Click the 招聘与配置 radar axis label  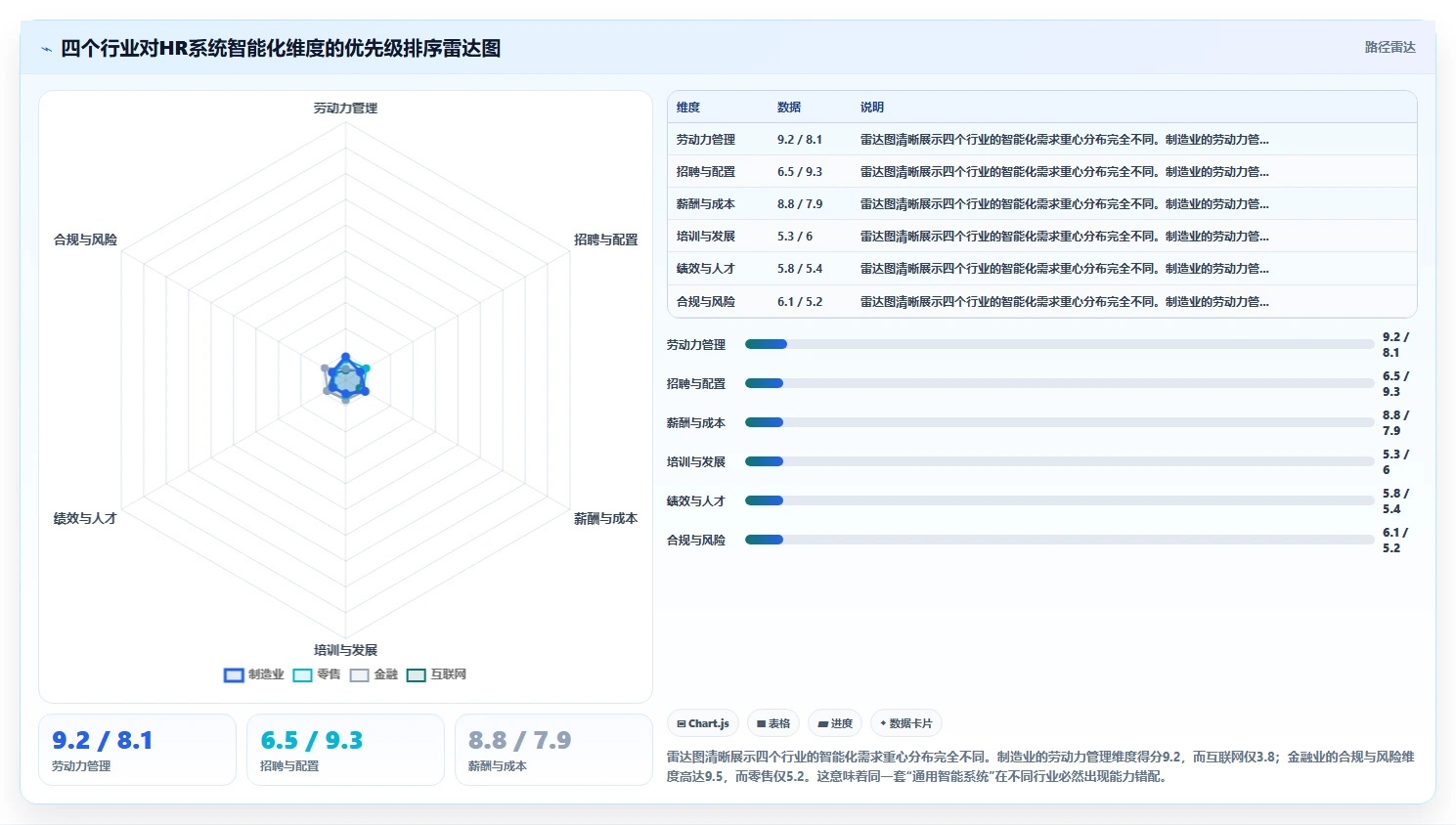pos(605,239)
